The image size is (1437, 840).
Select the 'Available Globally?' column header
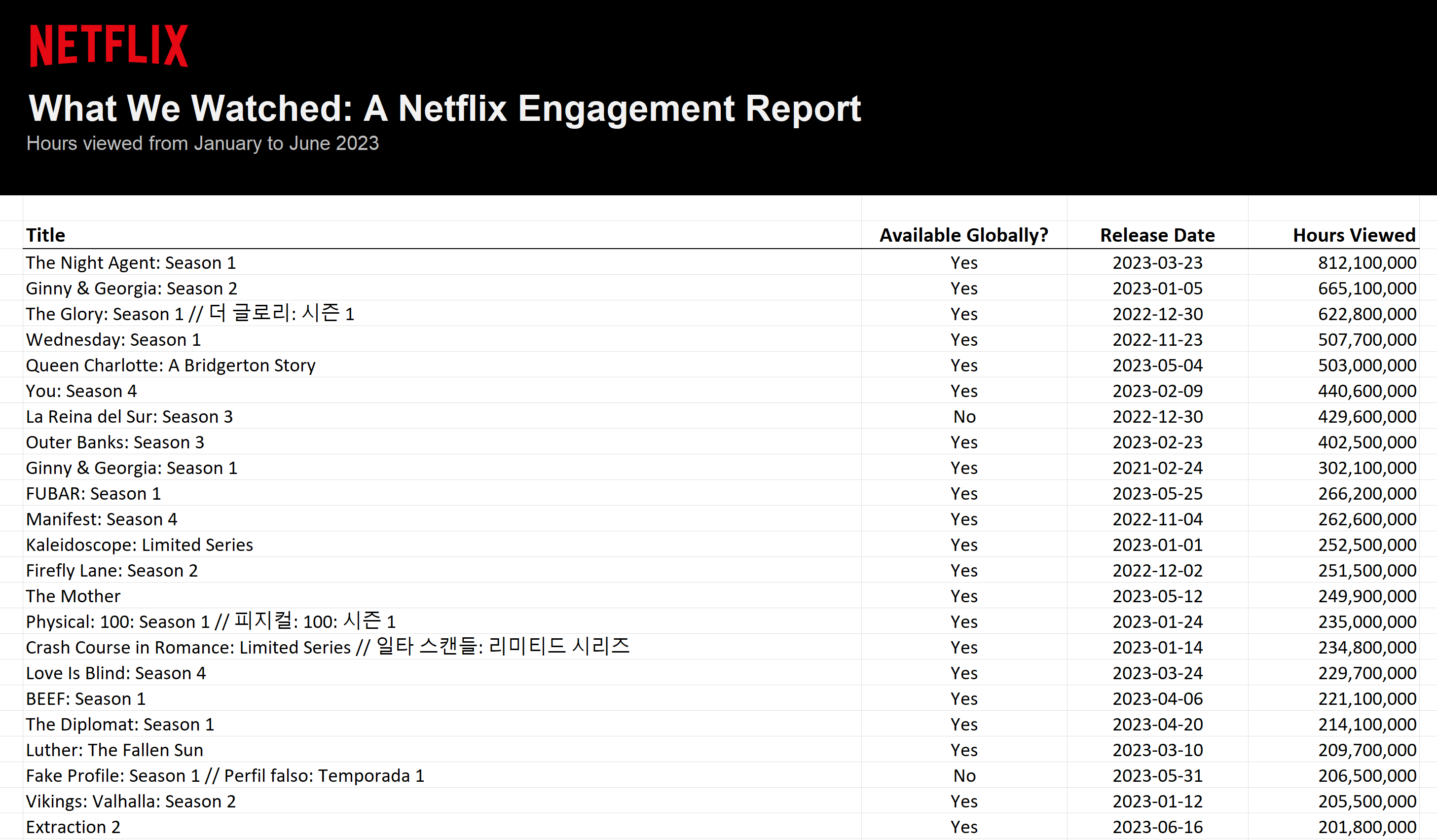pyautogui.click(x=964, y=235)
